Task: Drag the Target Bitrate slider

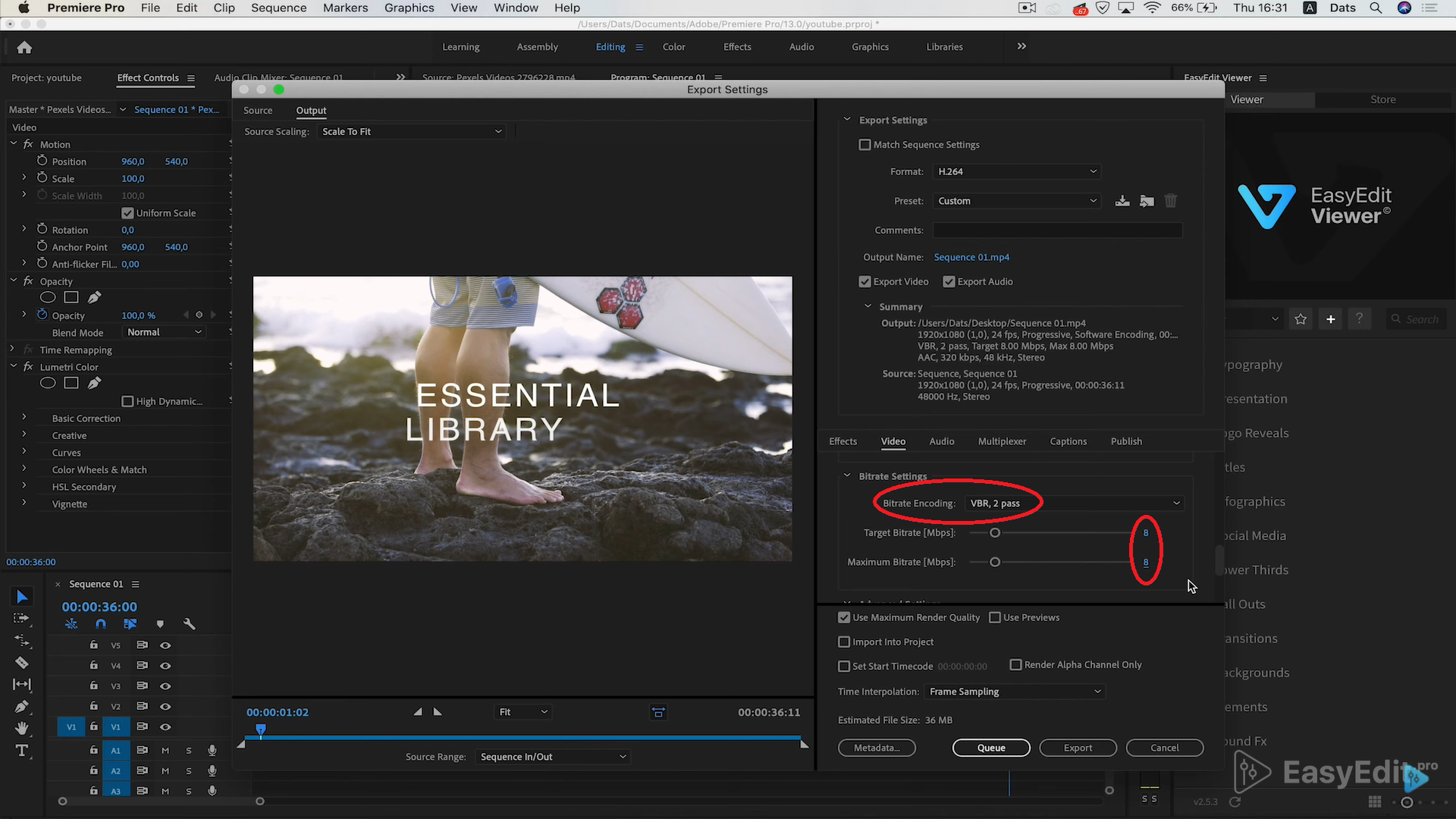Action: (994, 532)
